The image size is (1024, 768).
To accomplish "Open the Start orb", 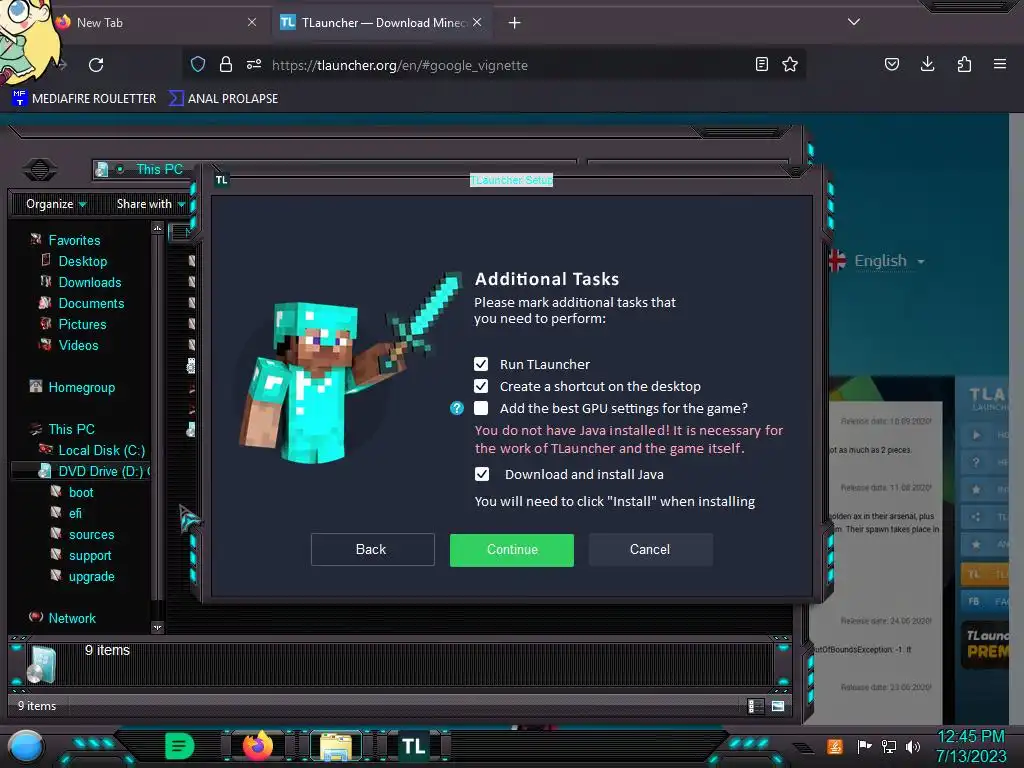I will tap(26, 746).
